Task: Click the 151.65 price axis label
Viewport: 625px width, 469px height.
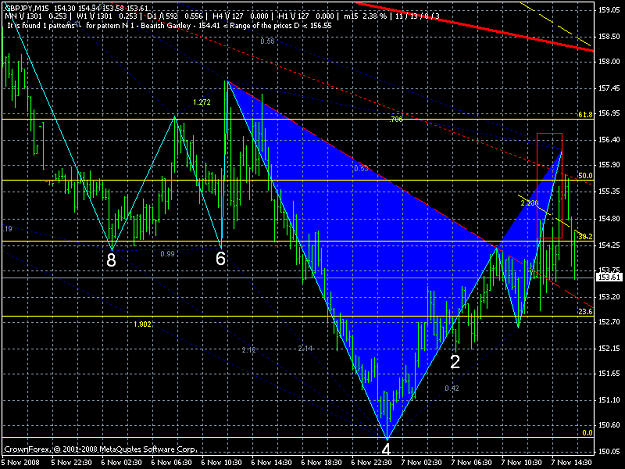Action: [x=609, y=373]
